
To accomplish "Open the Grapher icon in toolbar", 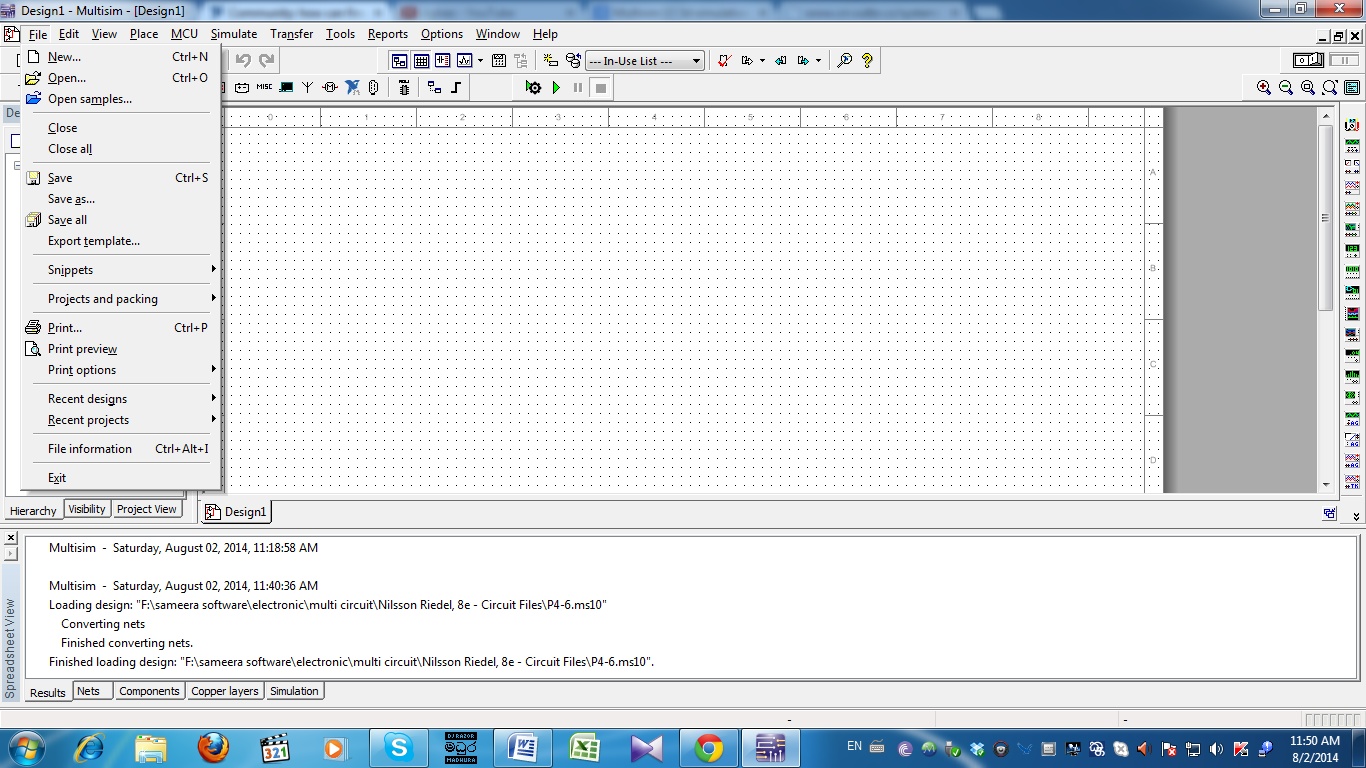I will (464, 60).
